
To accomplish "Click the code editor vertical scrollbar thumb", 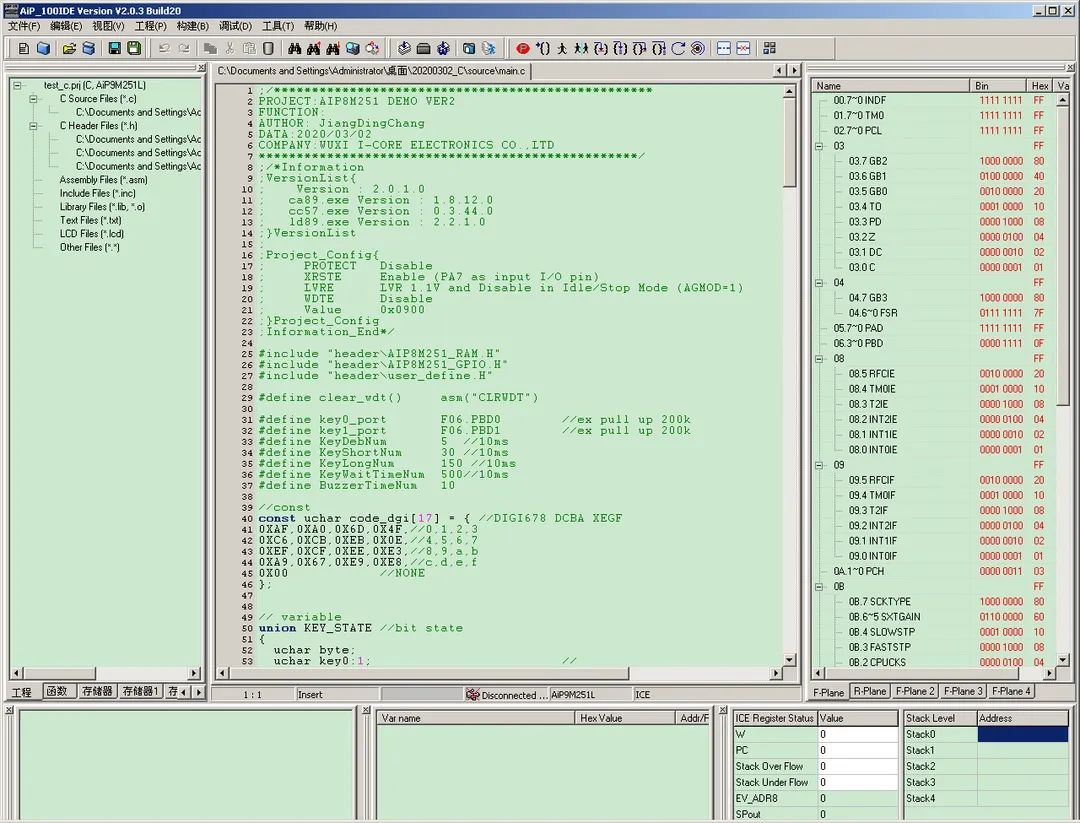I will pyautogui.click(x=789, y=141).
